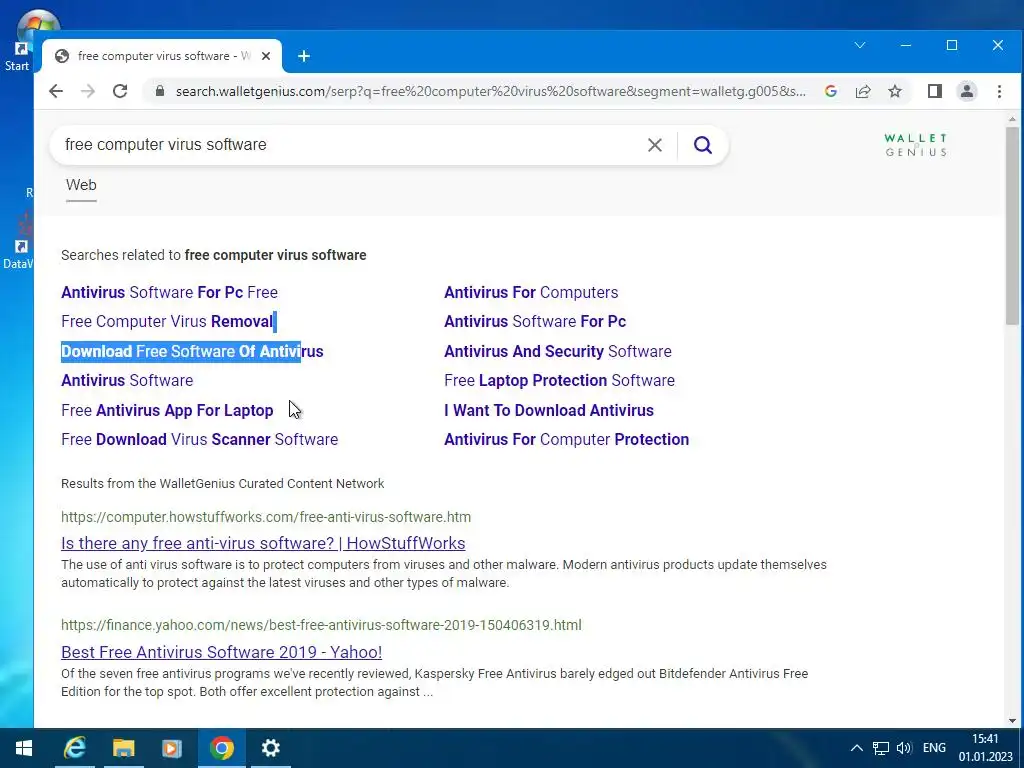Reload the current page
Viewport: 1024px width, 768px height.
[x=120, y=91]
